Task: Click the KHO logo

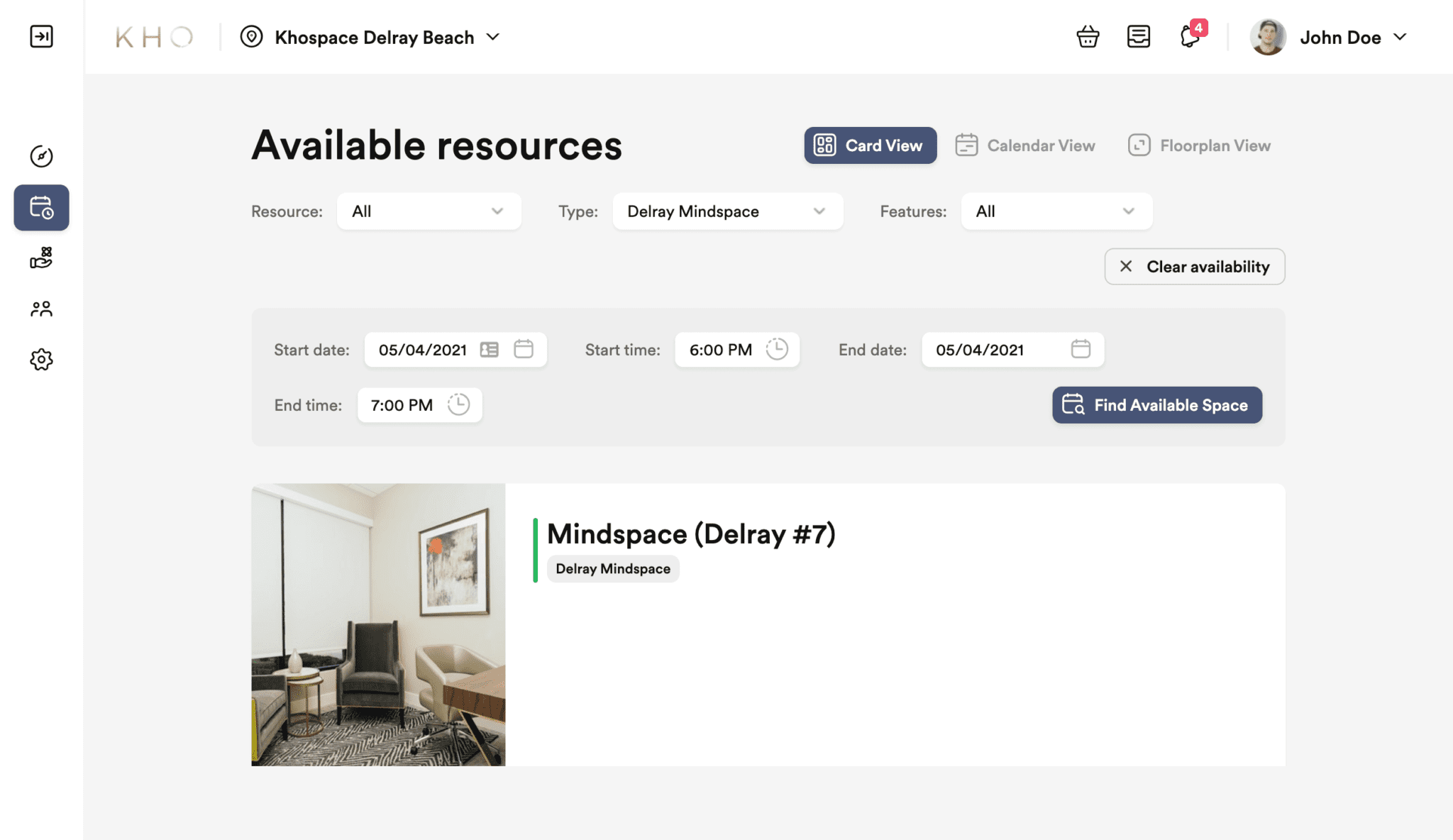Action: coord(154,37)
